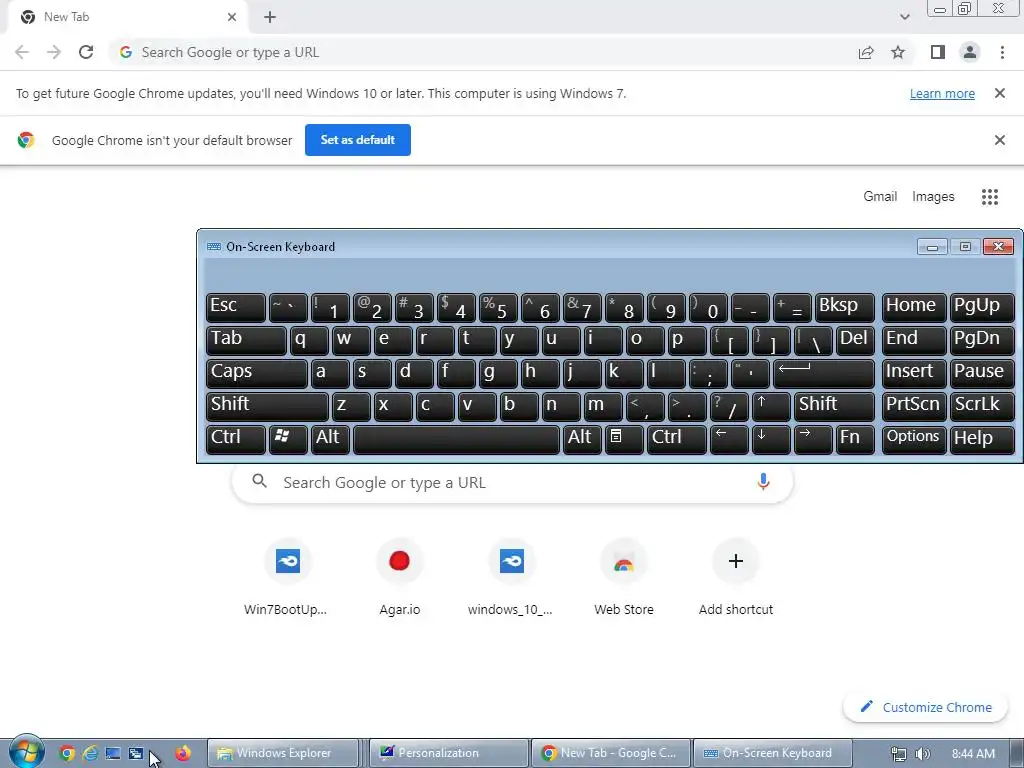Click the Set as default button

358,140
